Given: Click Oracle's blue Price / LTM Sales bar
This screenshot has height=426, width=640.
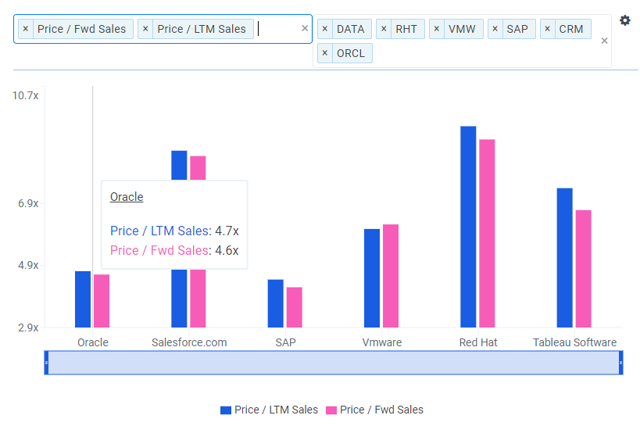Looking at the screenshot, I should pos(83,299).
